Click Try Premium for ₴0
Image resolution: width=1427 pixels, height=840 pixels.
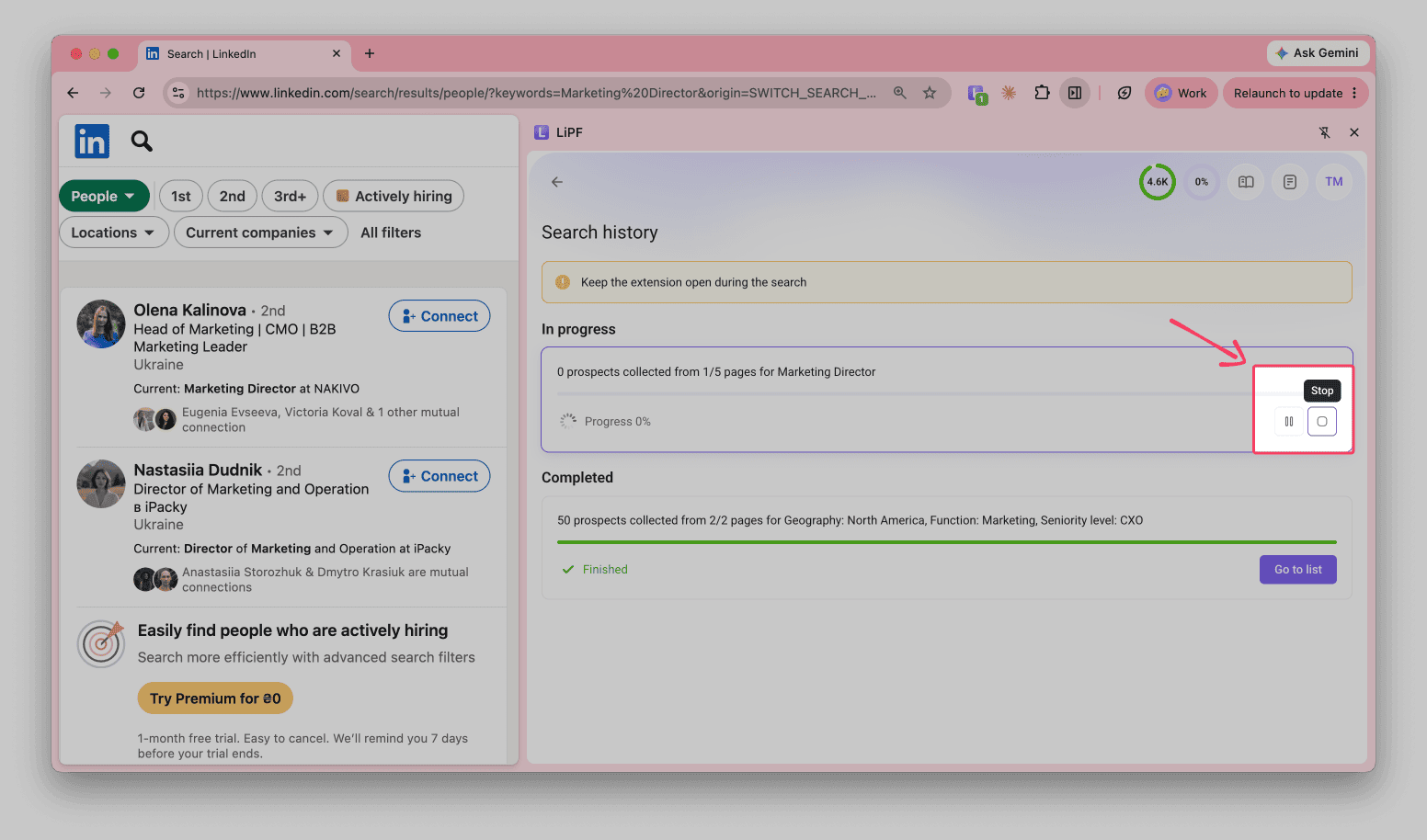(215, 698)
